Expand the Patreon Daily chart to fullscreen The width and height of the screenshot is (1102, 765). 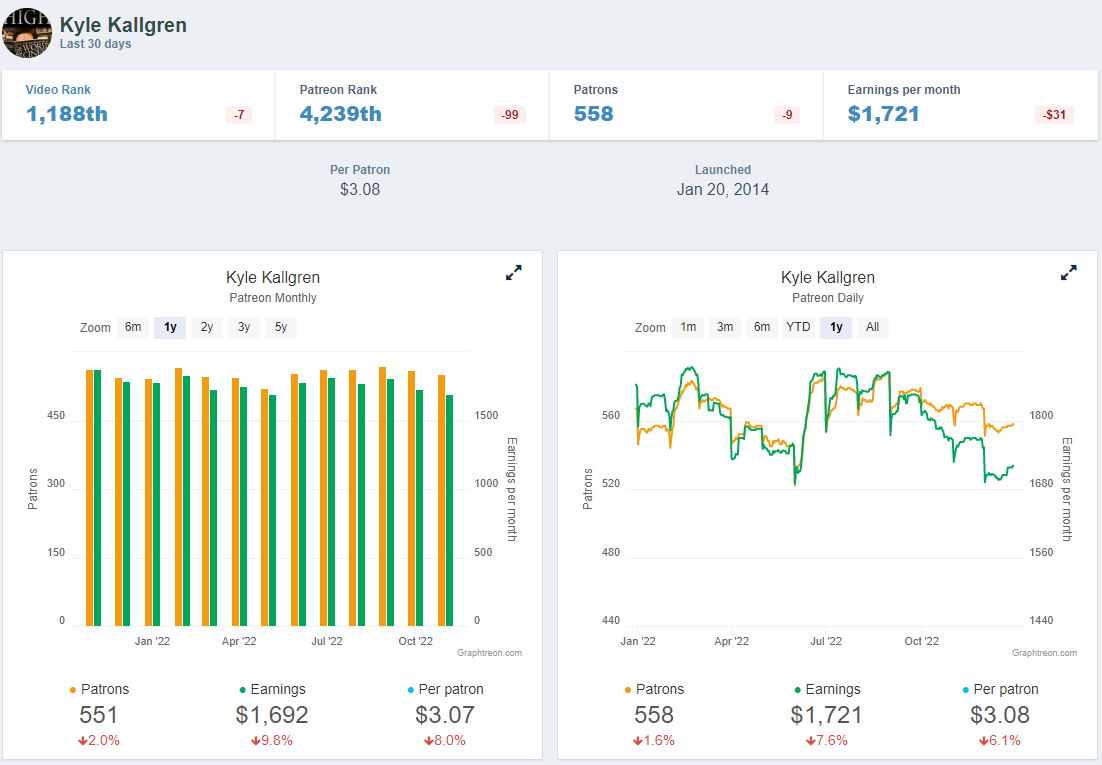[x=1068, y=273]
